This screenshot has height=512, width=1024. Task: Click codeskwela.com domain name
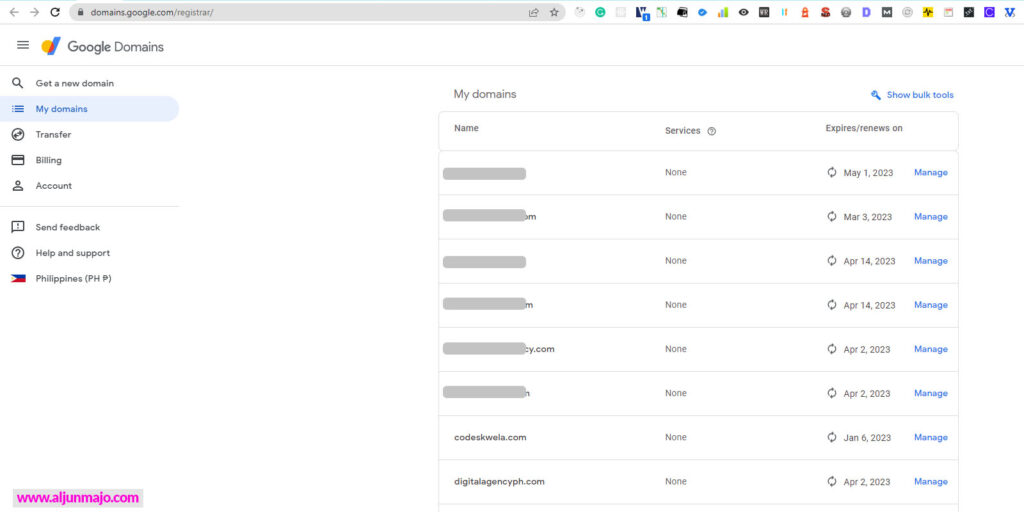tap(490, 437)
